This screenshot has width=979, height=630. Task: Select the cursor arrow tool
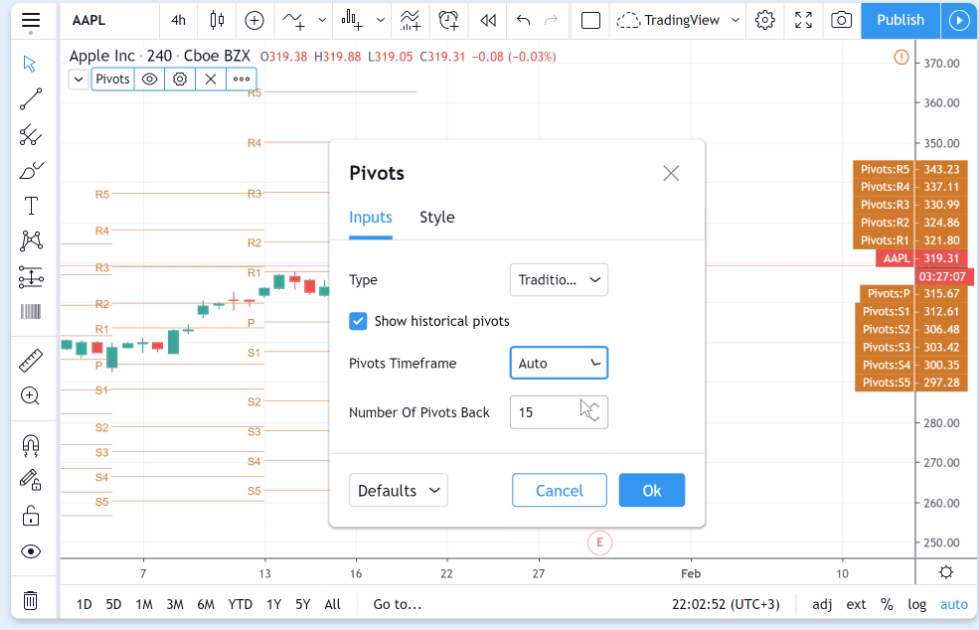coord(30,64)
